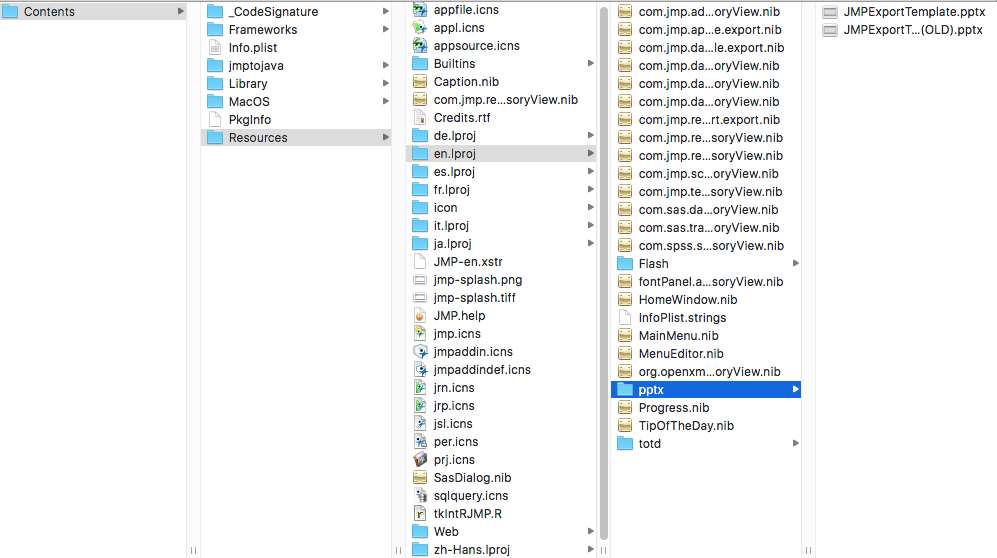Select the MacOS folder

[296, 102]
